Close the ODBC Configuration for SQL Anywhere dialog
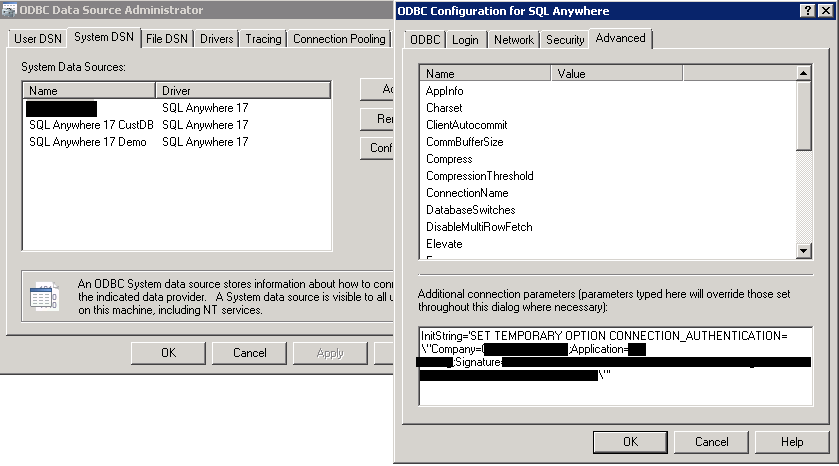Viewport: 839px width, 466px height. [826, 11]
